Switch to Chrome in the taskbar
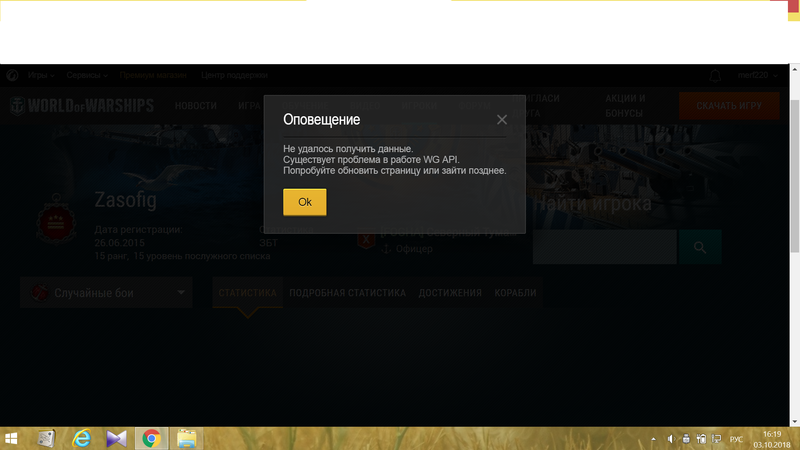 tap(151, 439)
